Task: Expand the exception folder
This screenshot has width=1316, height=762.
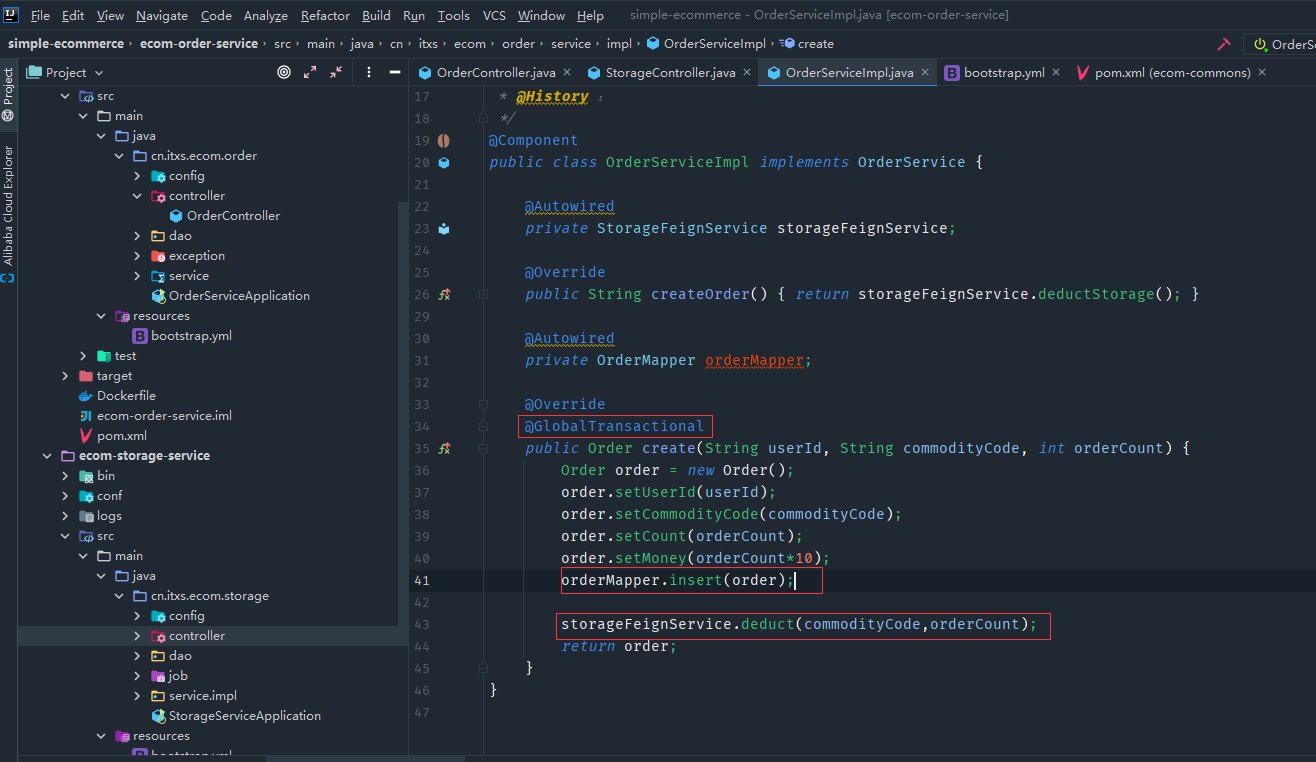Action: [x=138, y=256]
